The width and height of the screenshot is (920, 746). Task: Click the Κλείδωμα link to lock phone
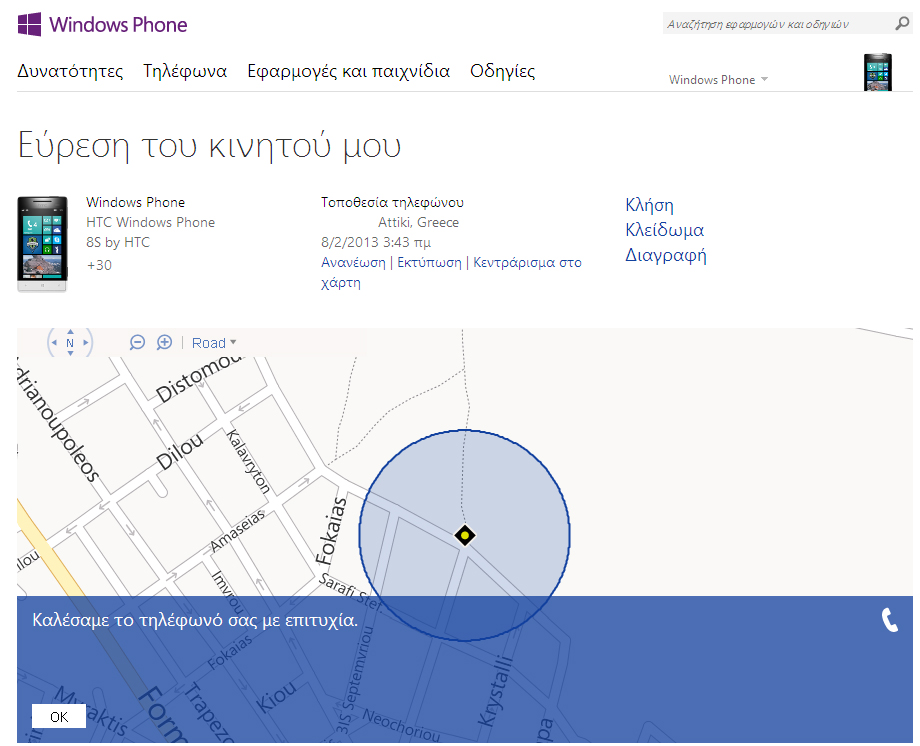[664, 230]
